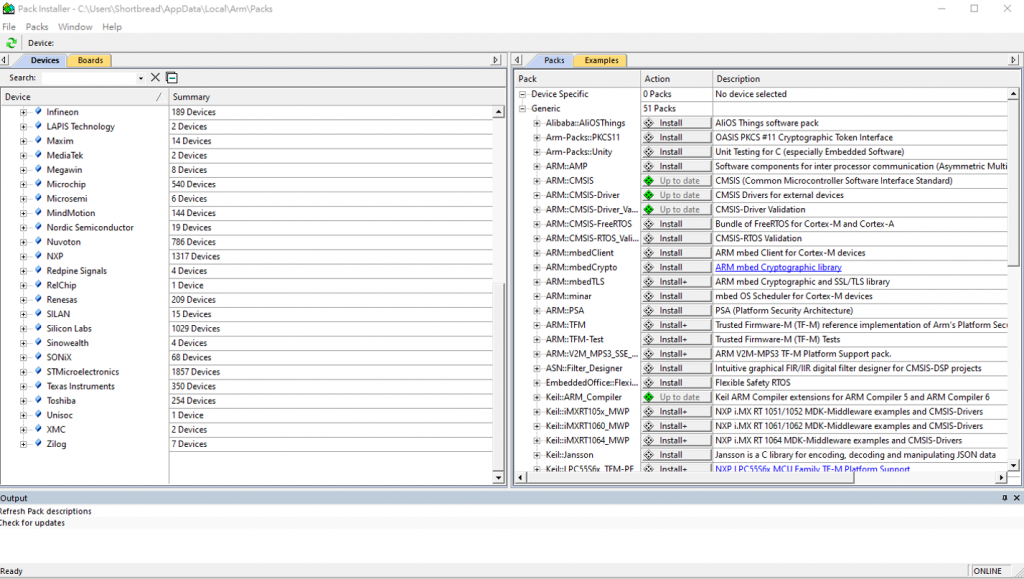Click Install for ARM::PSA pack
Image resolution: width=1024 pixels, height=579 pixels.
coord(677,311)
